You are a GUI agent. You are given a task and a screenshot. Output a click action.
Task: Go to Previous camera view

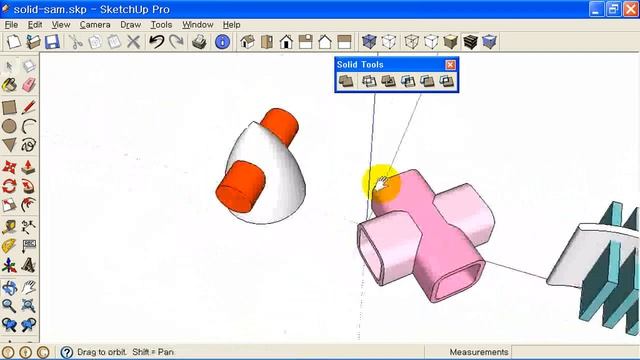pos(9,325)
